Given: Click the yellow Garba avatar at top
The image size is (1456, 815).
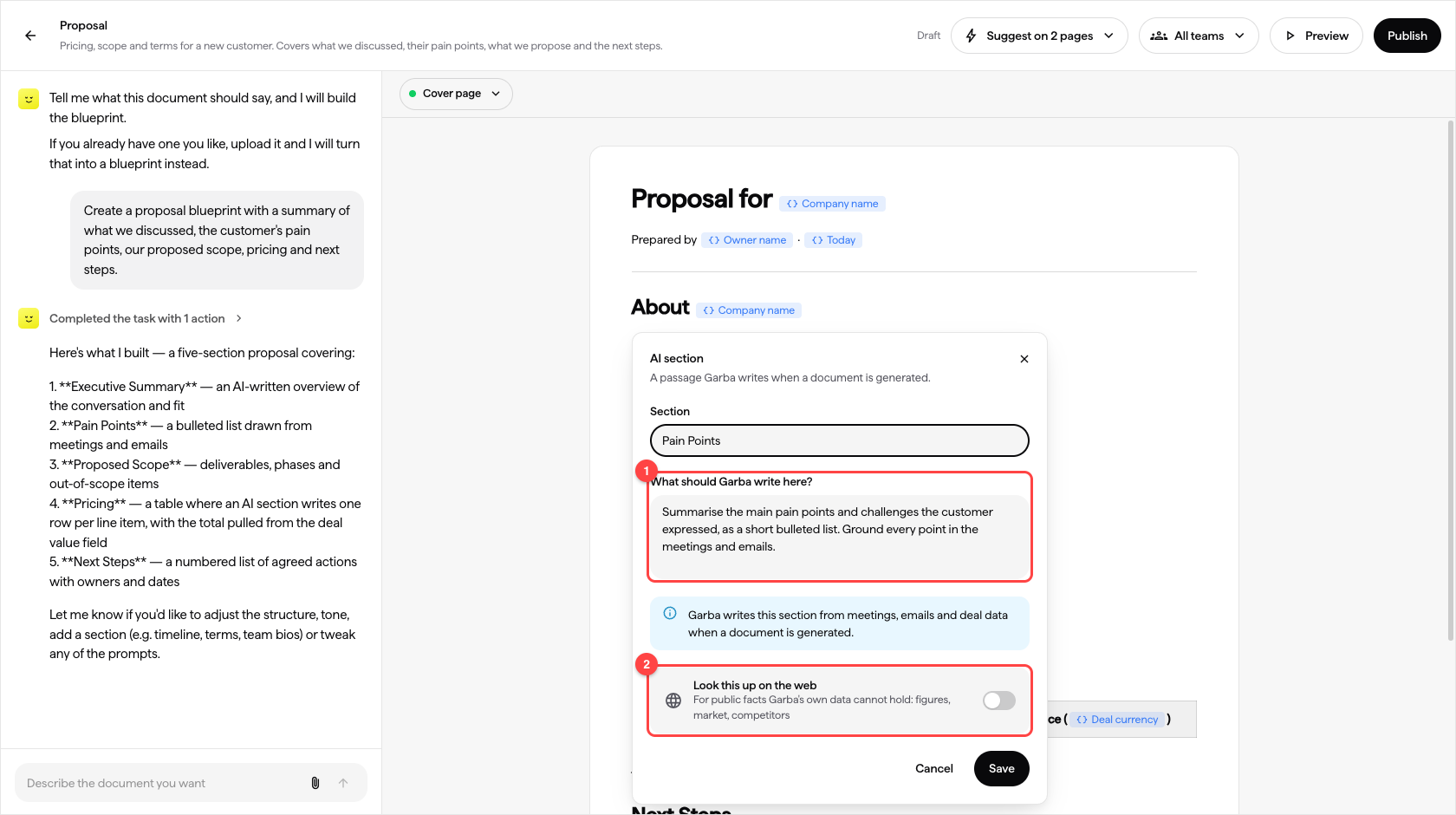Looking at the screenshot, I should coord(29,99).
